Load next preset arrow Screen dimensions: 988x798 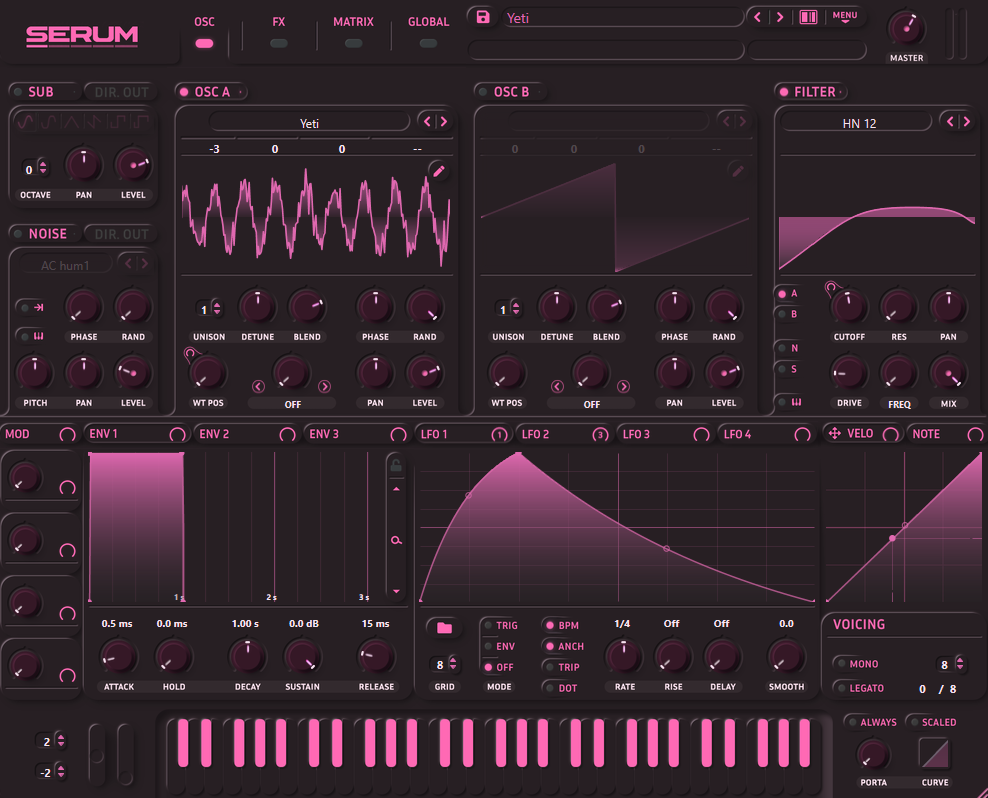[779, 17]
